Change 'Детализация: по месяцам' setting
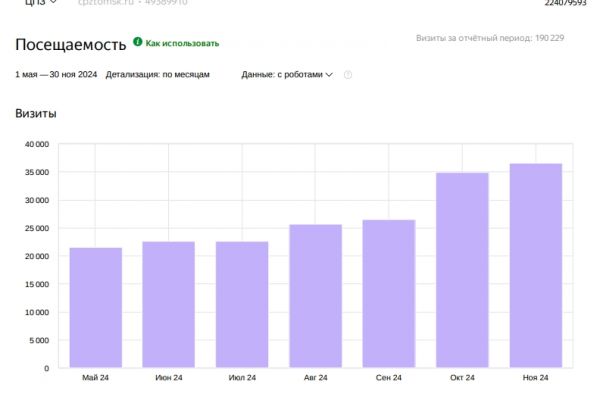This screenshot has height=400, width=600. tap(158, 75)
